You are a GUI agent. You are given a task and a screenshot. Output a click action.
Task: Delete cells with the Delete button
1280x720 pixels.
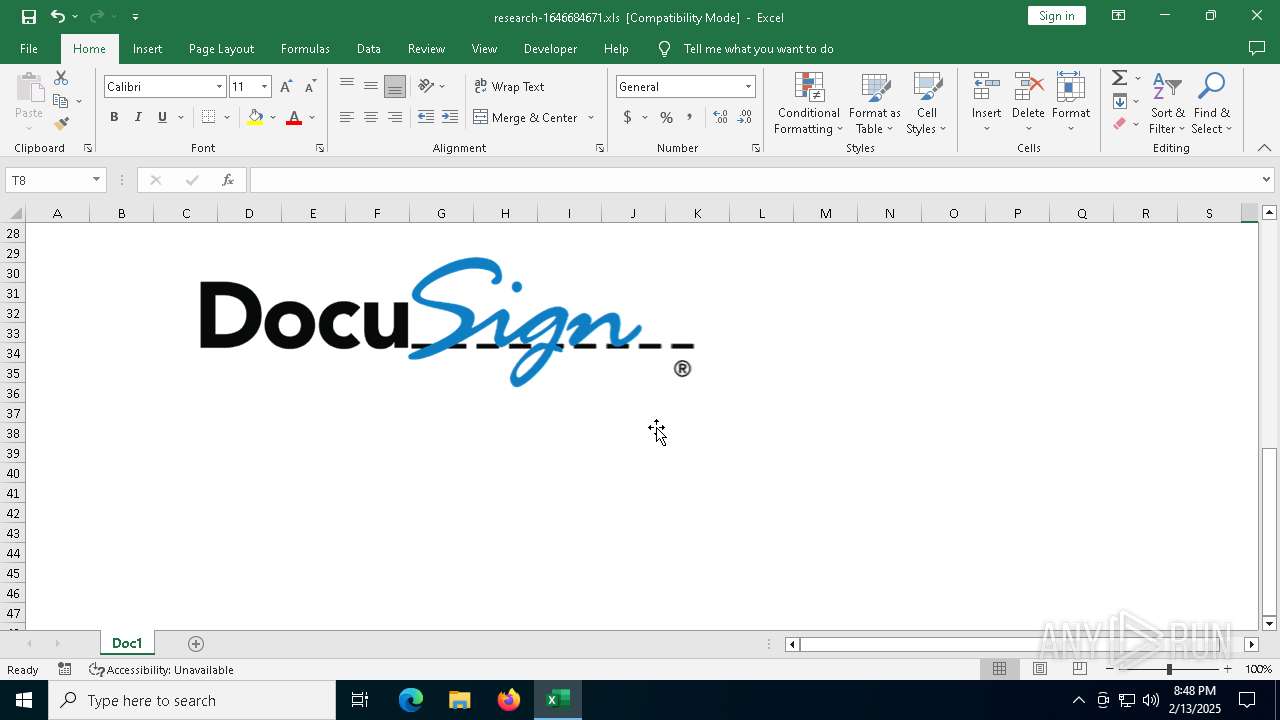click(x=1028, y=103)
